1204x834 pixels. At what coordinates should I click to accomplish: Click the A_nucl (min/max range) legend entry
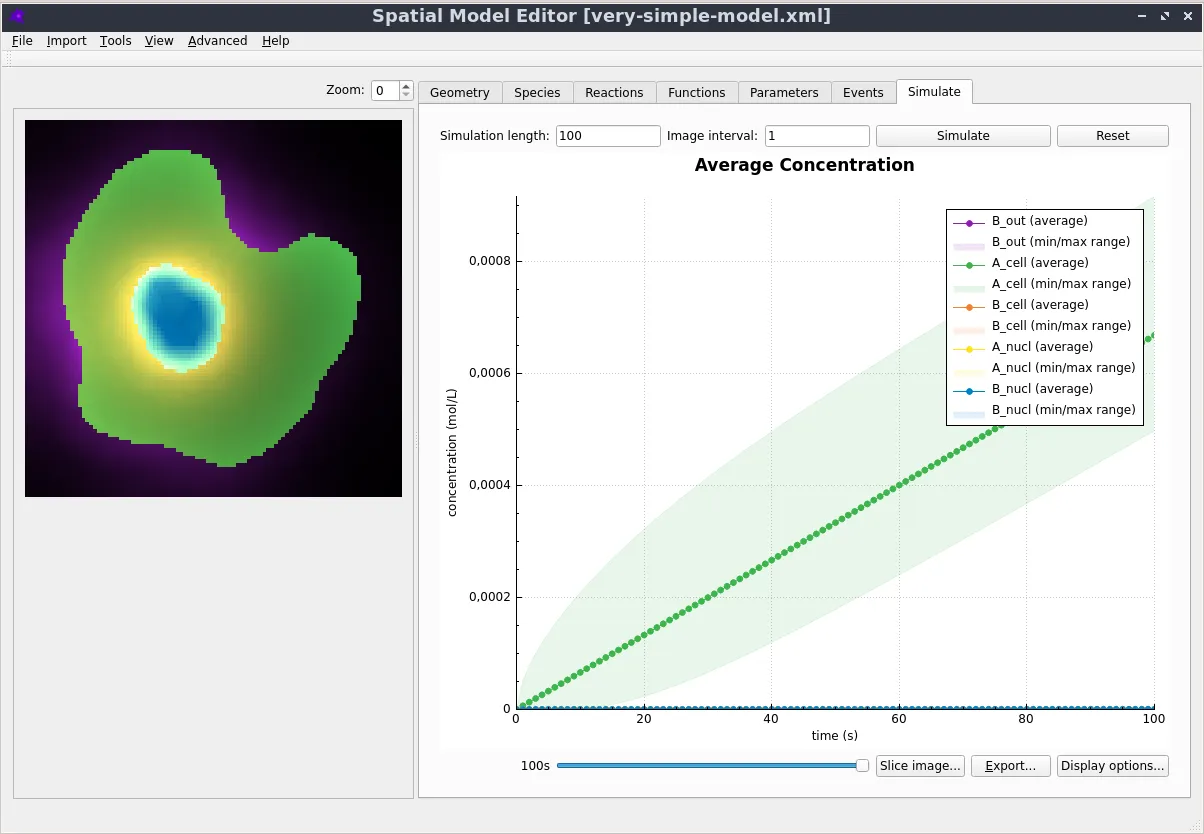[1044, 368]
